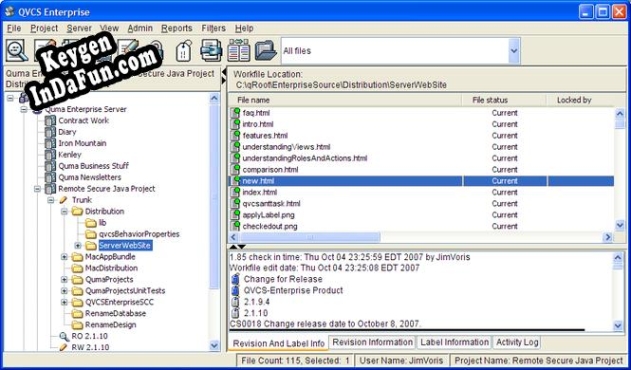Click the project icon beside Iron Mountain
This screenshot has width=631, height=370.
coord(50,143)
